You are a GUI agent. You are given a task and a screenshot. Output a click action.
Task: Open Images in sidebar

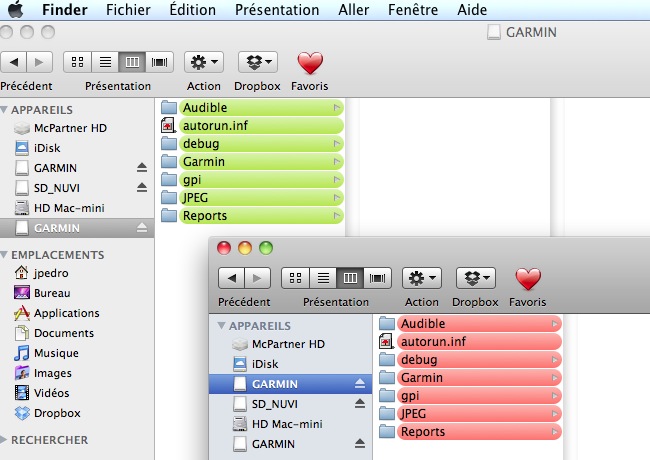pyautogui.click(x=77, y=373)
